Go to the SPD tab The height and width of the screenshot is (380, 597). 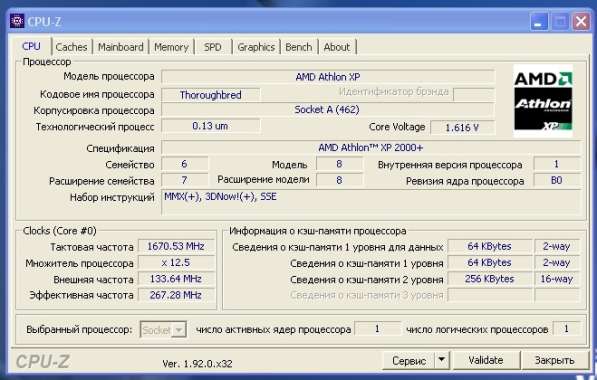(212, 47)
